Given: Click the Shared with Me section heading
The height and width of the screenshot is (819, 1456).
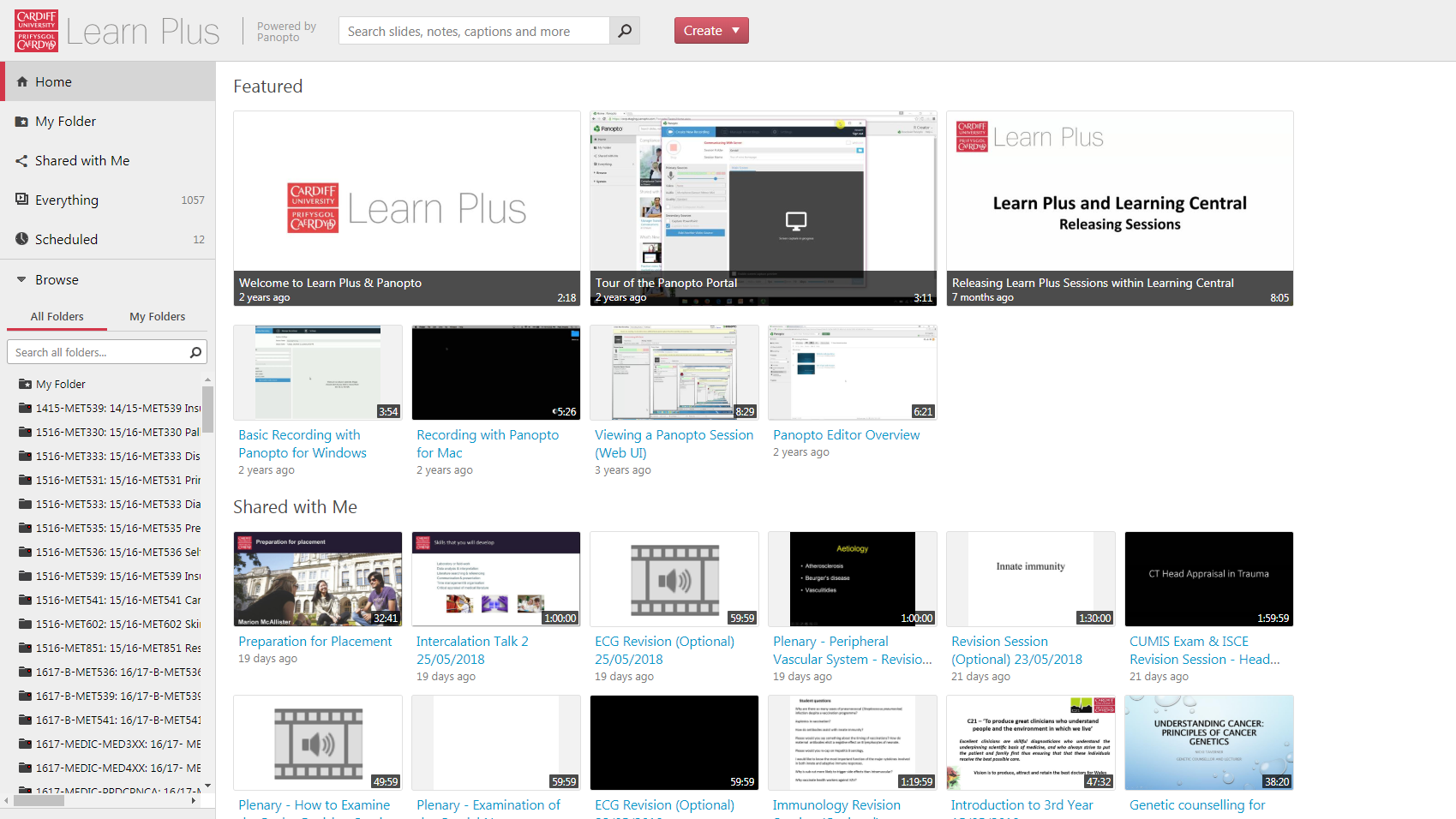Looking at the screenshot, I should point(295,507).
